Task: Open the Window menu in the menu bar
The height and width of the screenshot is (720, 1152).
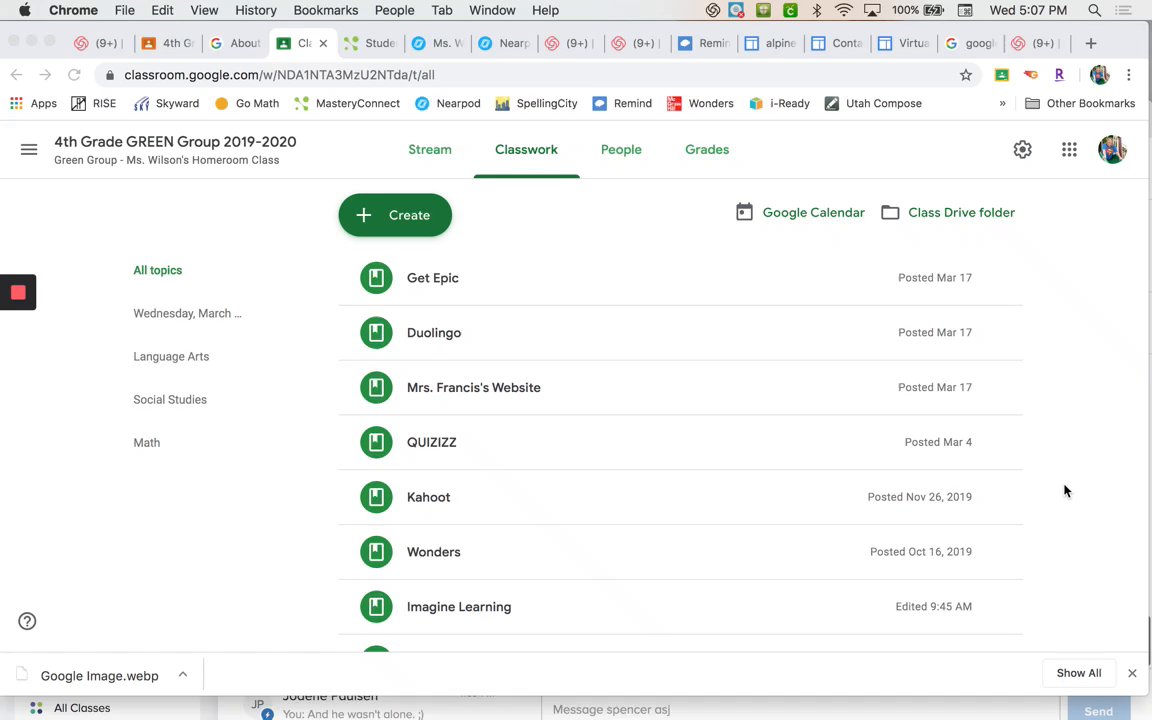Action: (492, 10)
